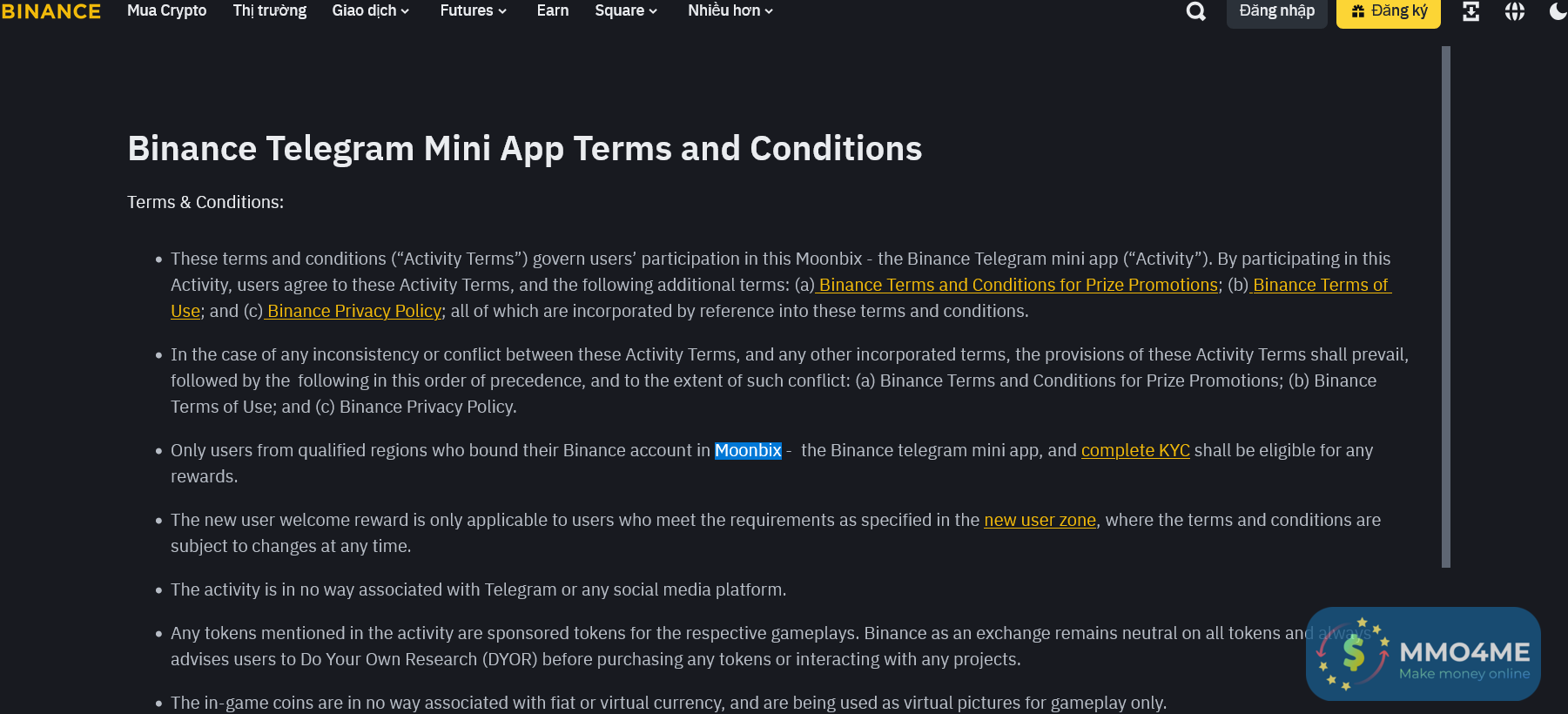Open Mua Crypto menu item
This screenshot has width=1568, height=714.
pyautogui.click(x=166, y=11)
